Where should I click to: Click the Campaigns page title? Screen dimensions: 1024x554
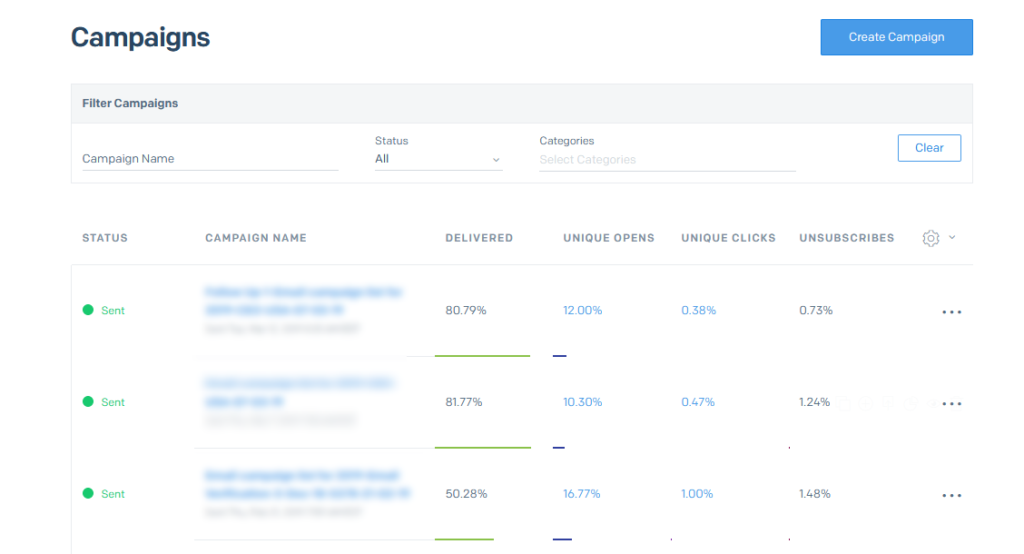tap(140, 37)
